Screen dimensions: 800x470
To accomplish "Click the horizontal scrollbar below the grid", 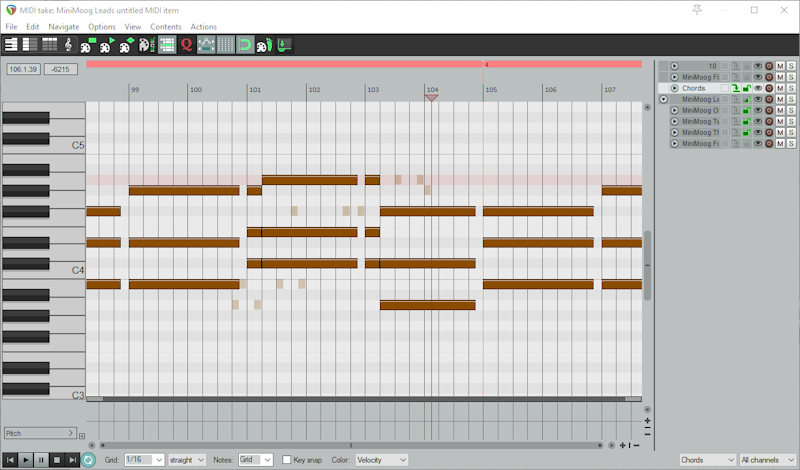I will tap(350, 445).
